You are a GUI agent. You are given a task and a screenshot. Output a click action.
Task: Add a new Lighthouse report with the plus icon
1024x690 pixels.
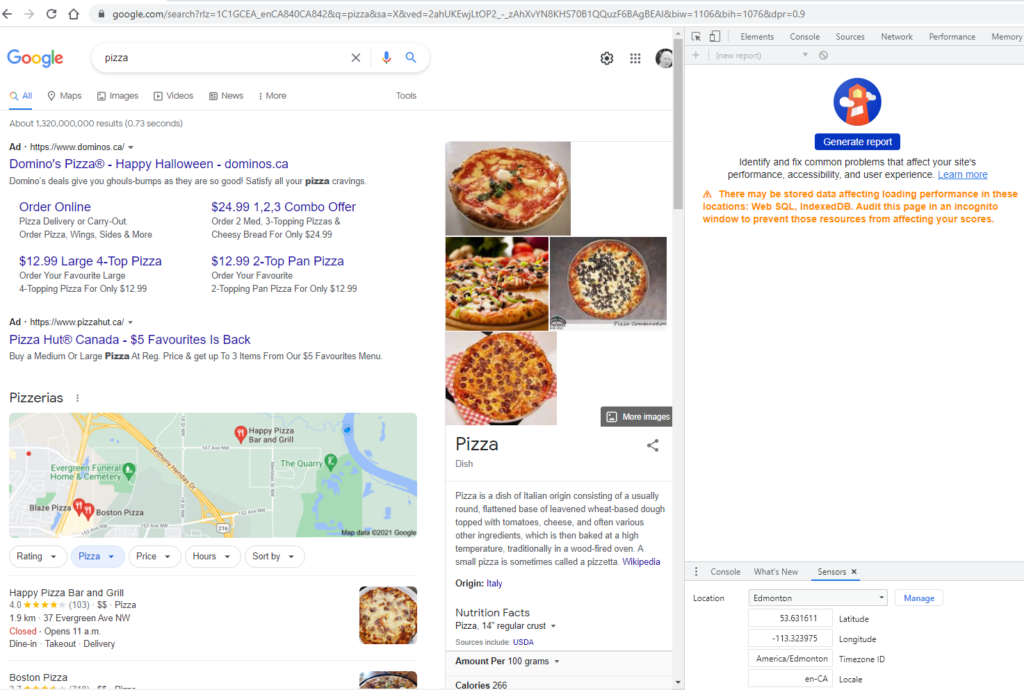(x=696, y=55)
